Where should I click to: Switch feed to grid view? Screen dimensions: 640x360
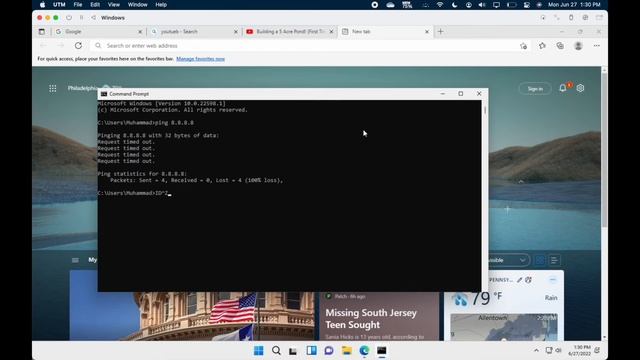click(540, 260)
